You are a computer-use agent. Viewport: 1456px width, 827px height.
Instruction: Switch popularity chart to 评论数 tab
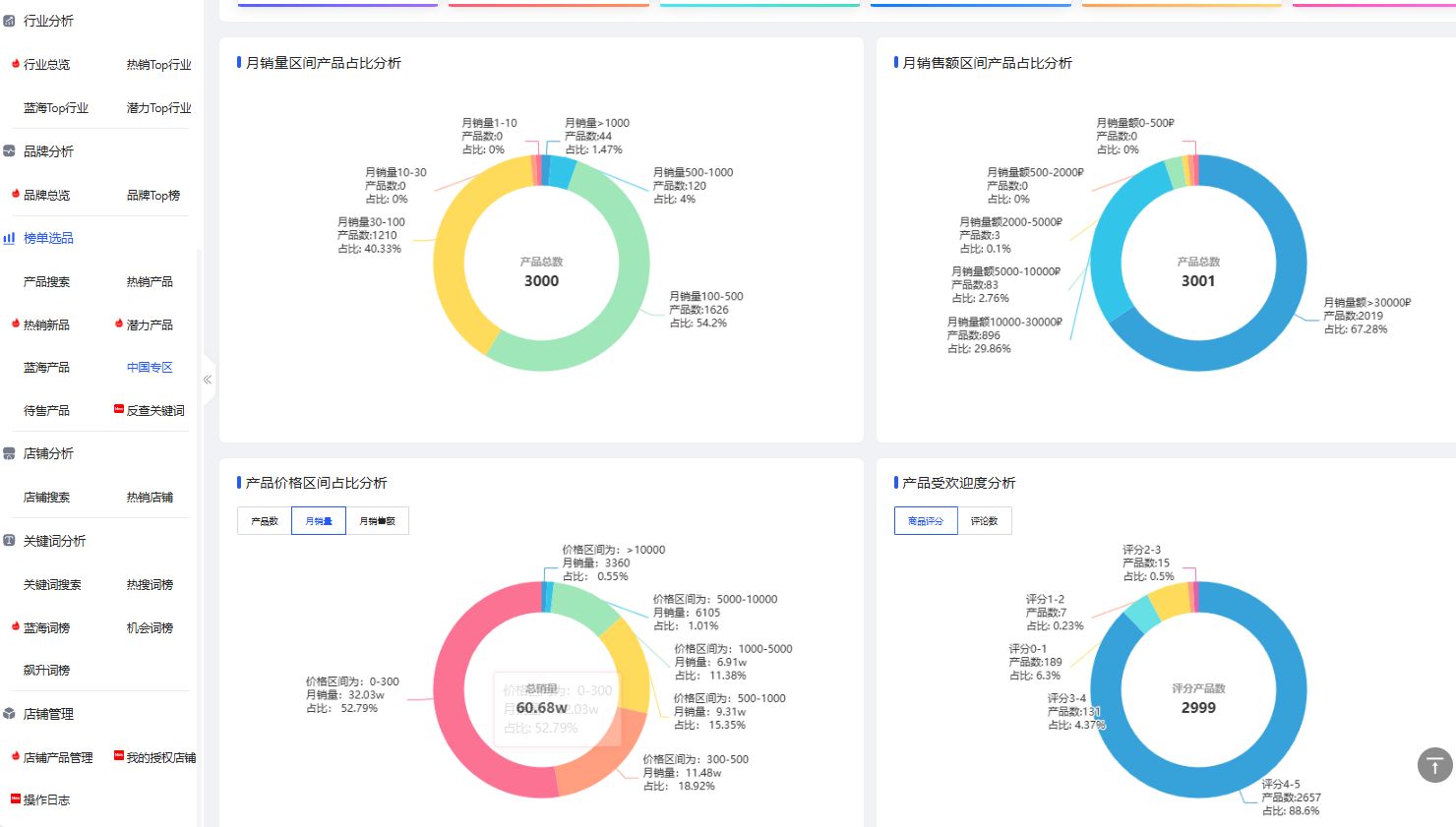pos(985,521)
